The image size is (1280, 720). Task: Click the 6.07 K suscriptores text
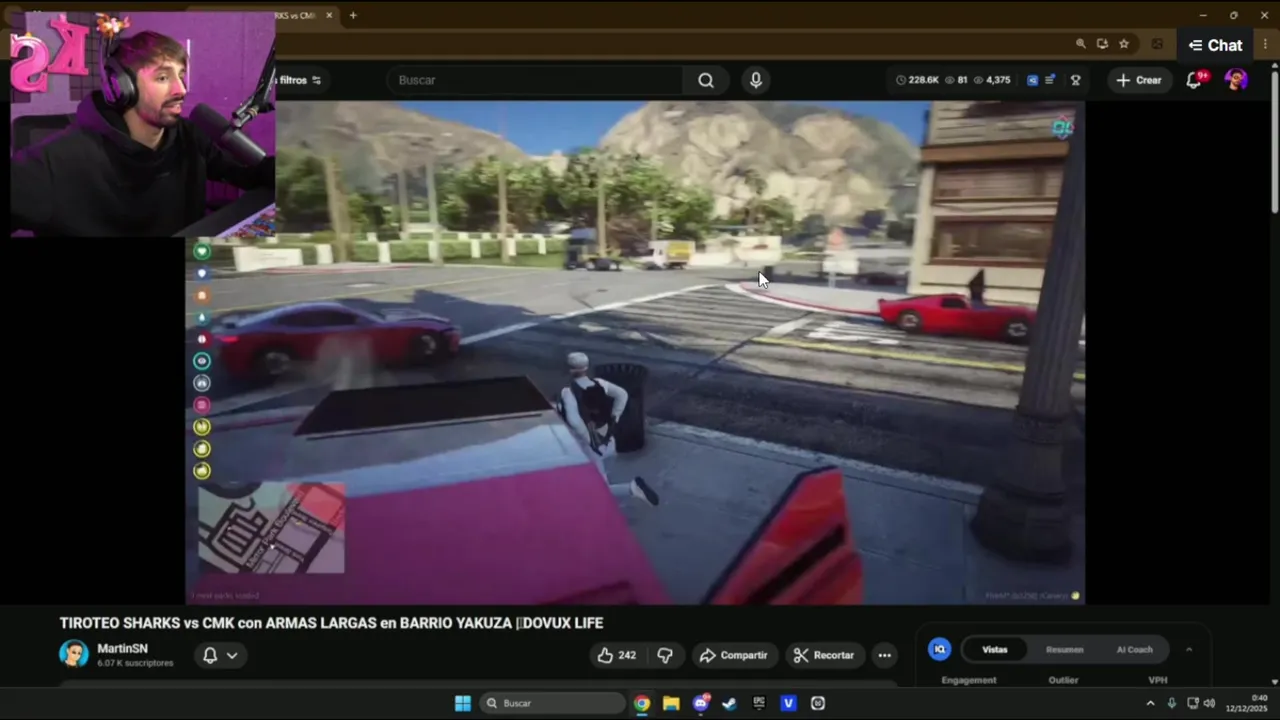(x=135, y=663)
